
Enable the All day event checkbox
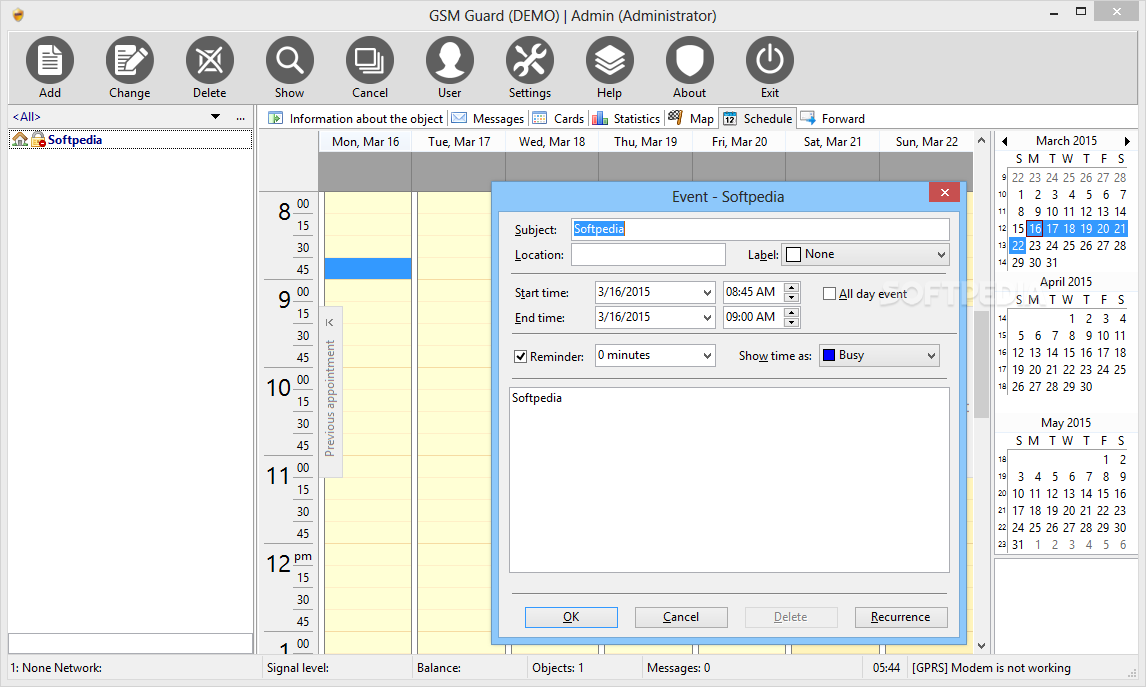tap(830, 294)
